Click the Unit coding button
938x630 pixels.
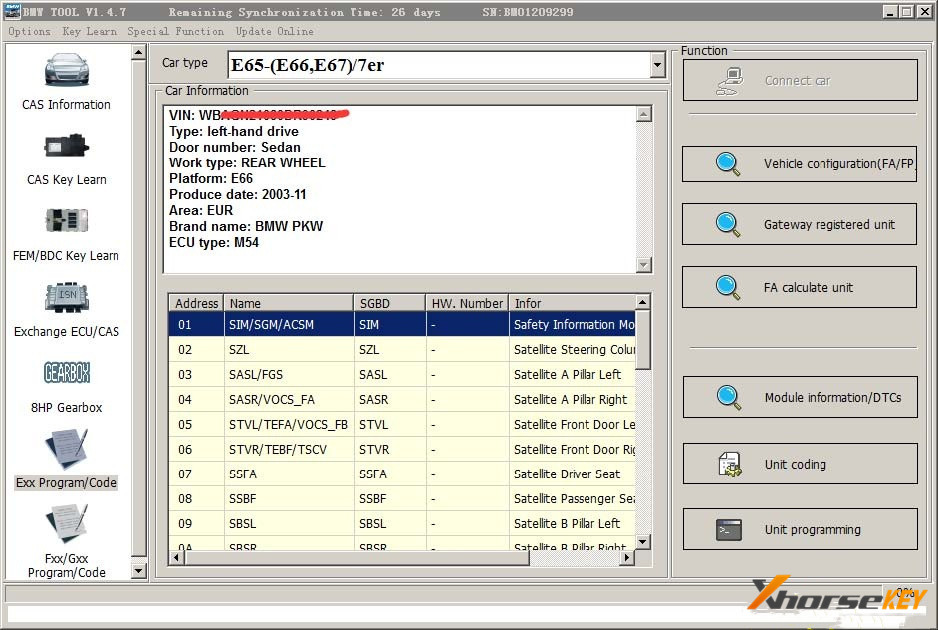pos(800,464)
